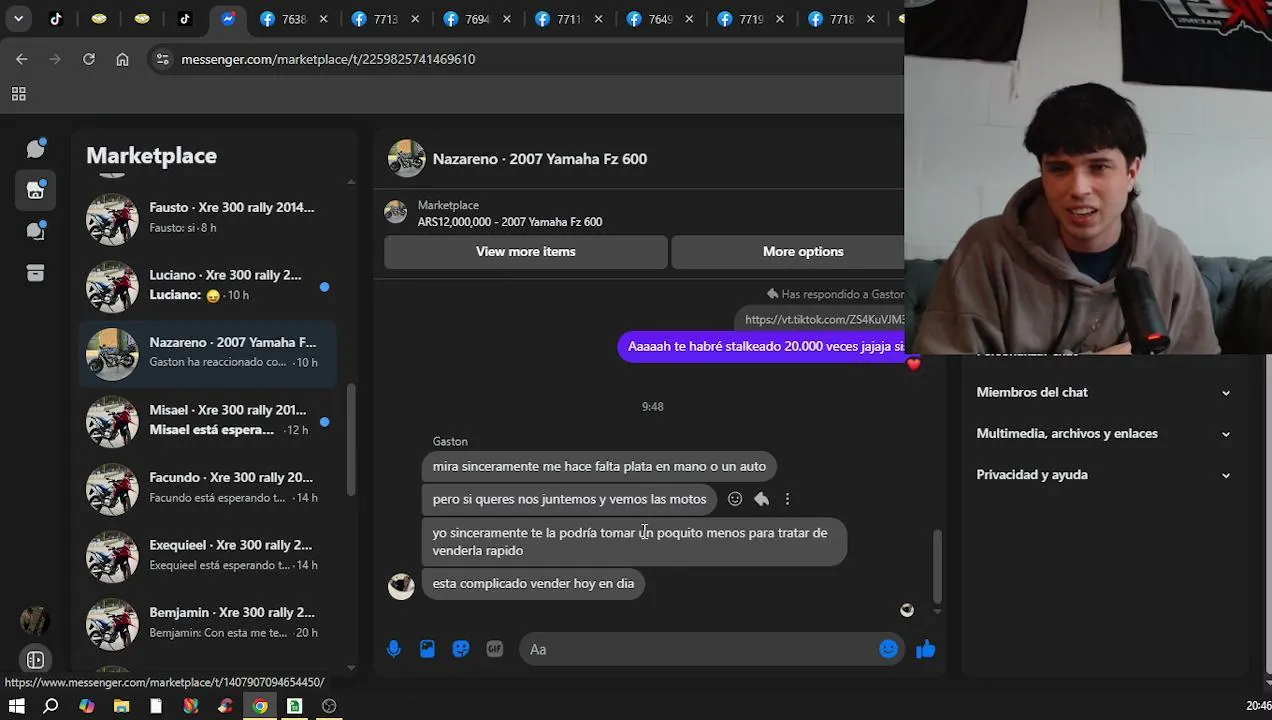Viewport: 1272px width, 720px height.
Task: Open Fausto Xre 300 rally conversation
Action: click(x=208, y=217)
